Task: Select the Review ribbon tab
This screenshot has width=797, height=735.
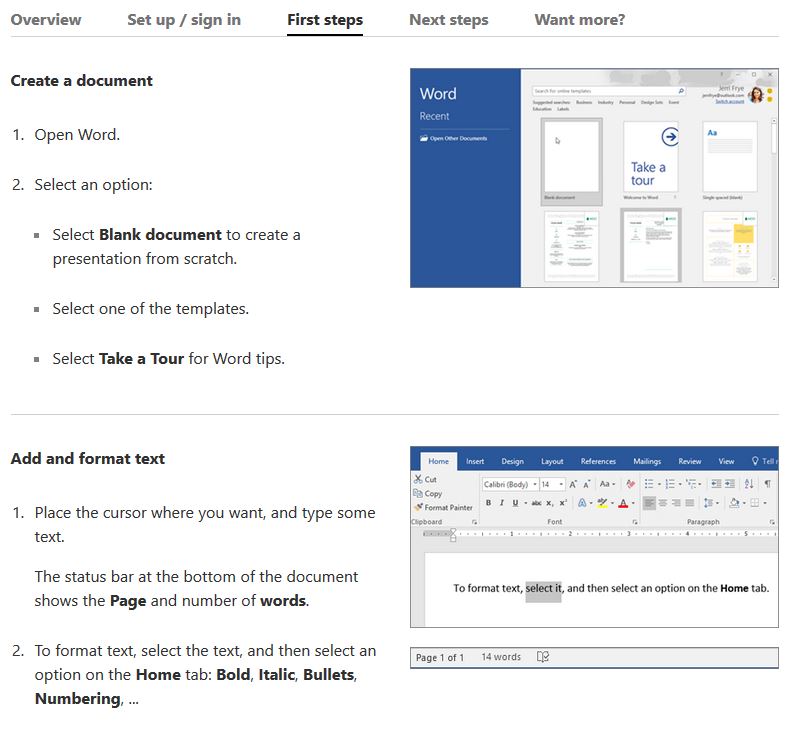Action: tap(690, 462)
